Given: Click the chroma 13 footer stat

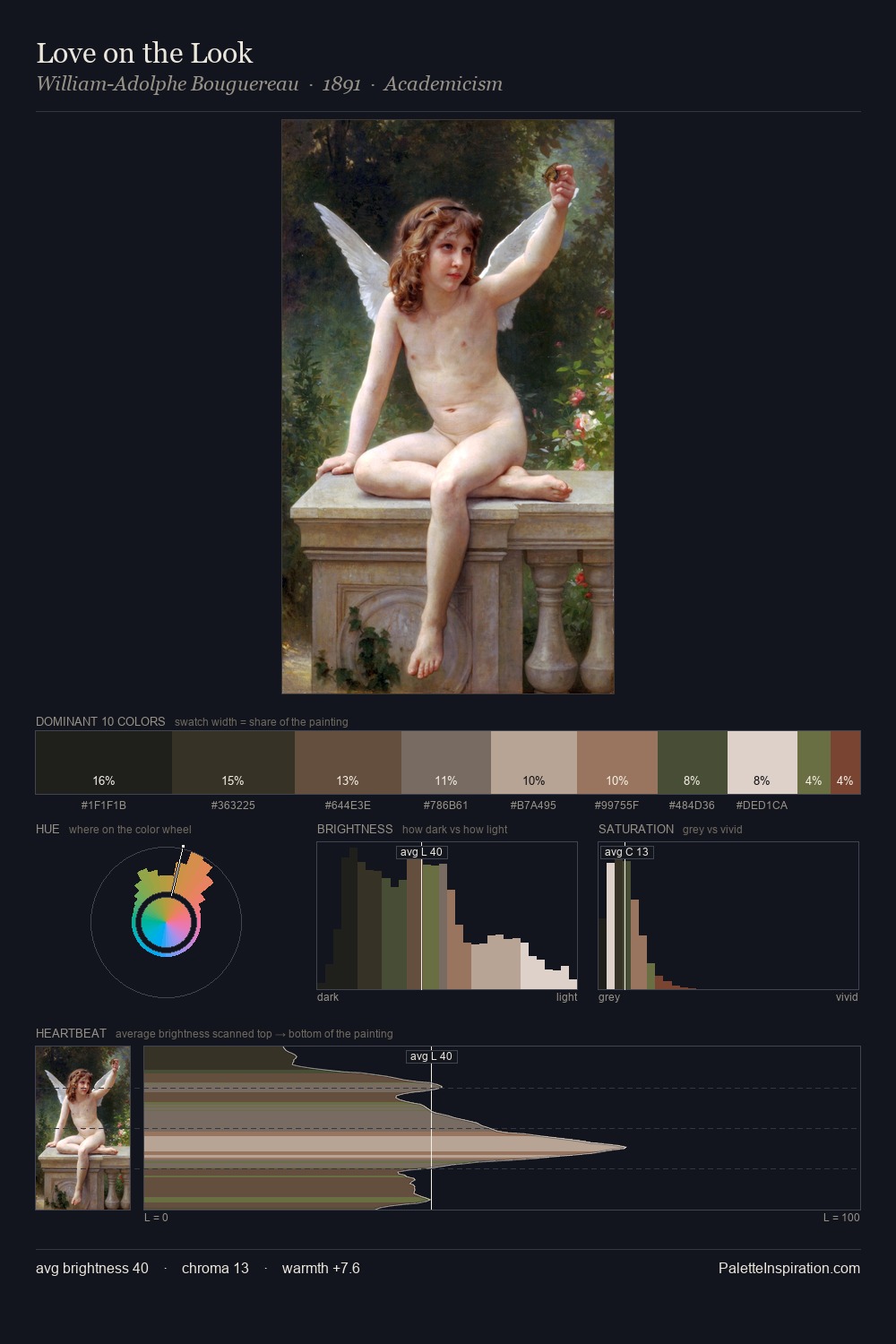Looking at the screenshot, I should (x=215, y=1268).
